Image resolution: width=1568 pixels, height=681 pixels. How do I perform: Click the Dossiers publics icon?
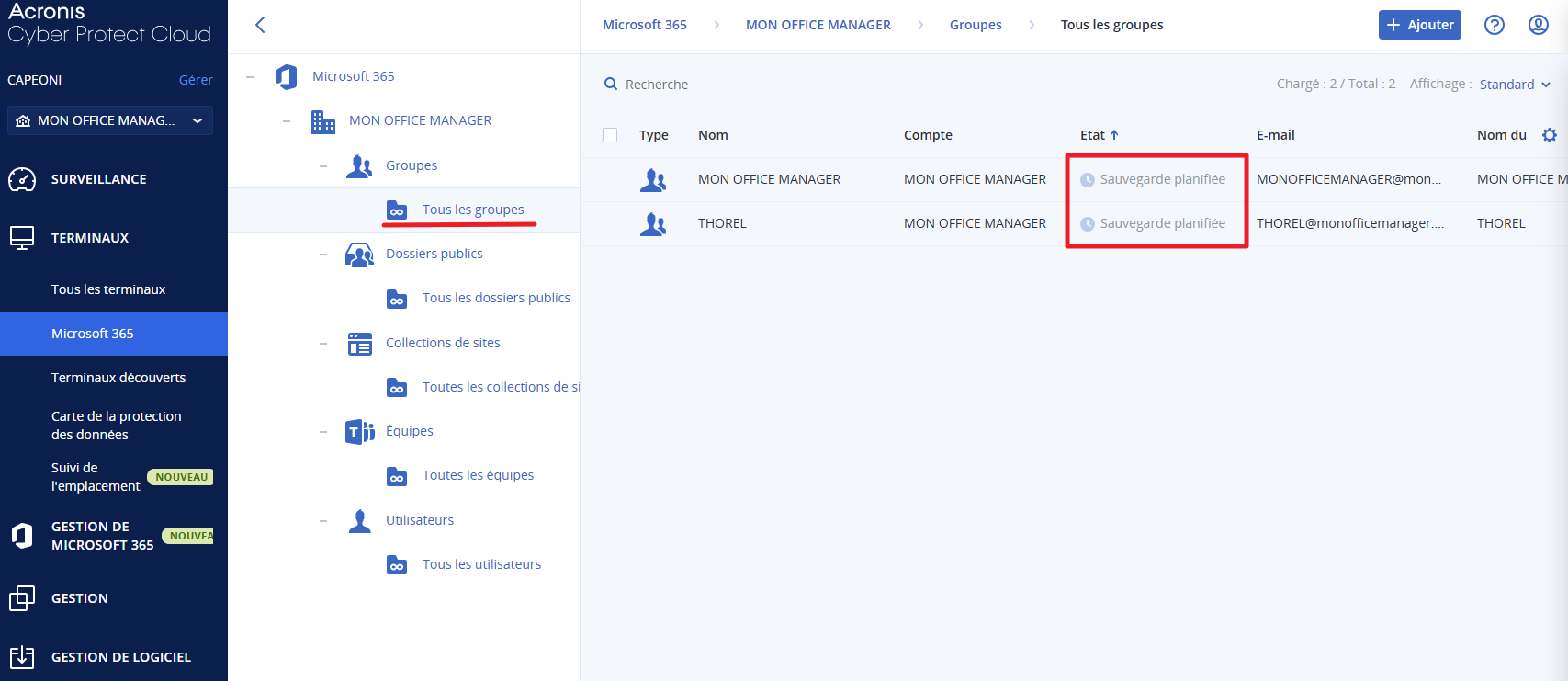click(359, 255)
